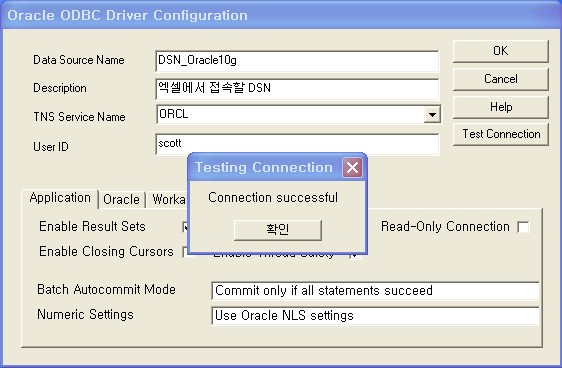Click the 'Batch Autocommit Mode' label

coord(106,289)
